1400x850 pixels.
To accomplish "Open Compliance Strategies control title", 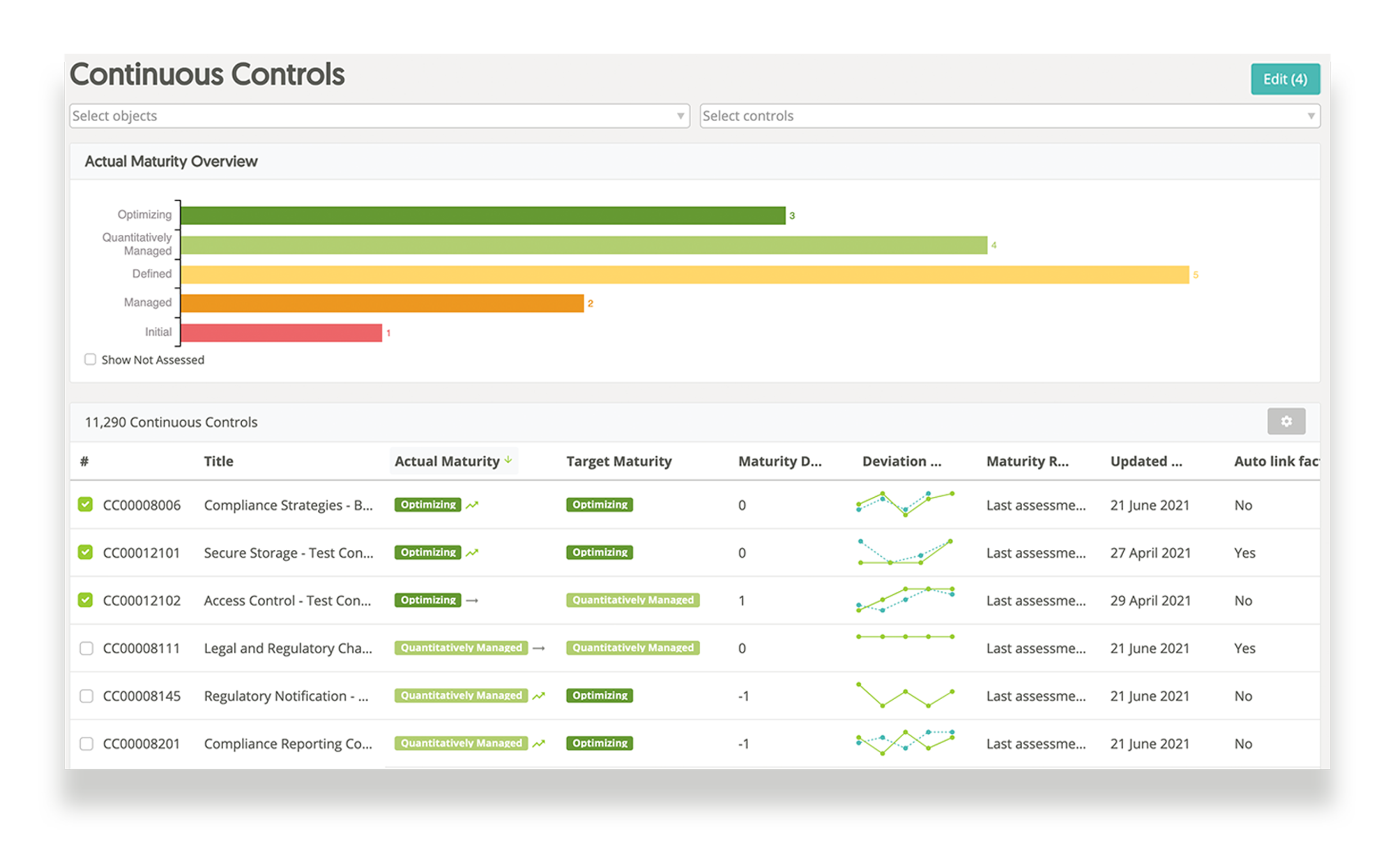I will coord(288,505).
